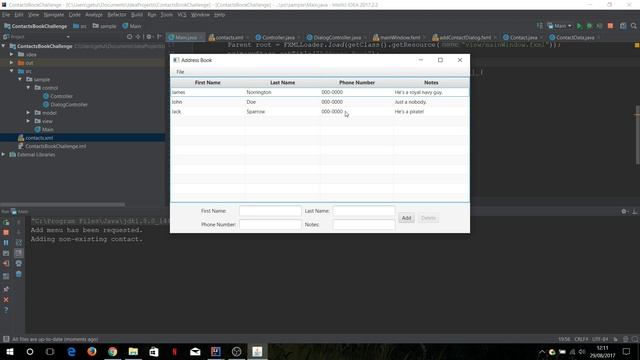Expand the model package arrow
The image size is (640, 360).
click(x=29, y=113)
